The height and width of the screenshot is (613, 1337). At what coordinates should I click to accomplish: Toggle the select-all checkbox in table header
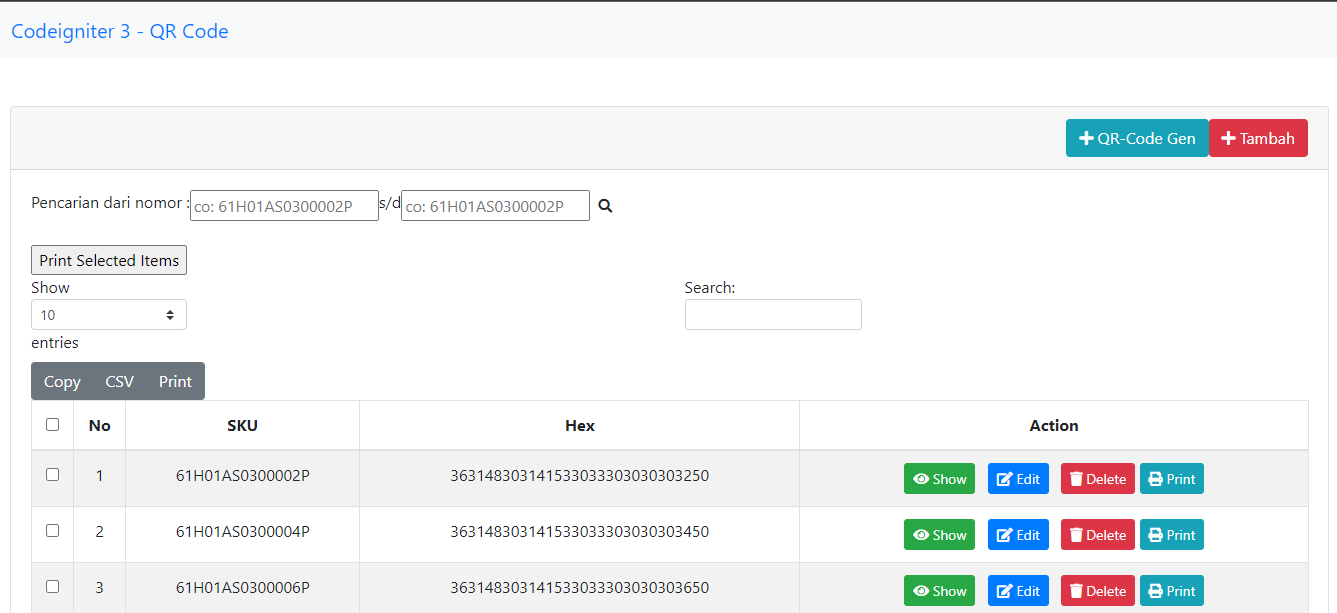53,425
